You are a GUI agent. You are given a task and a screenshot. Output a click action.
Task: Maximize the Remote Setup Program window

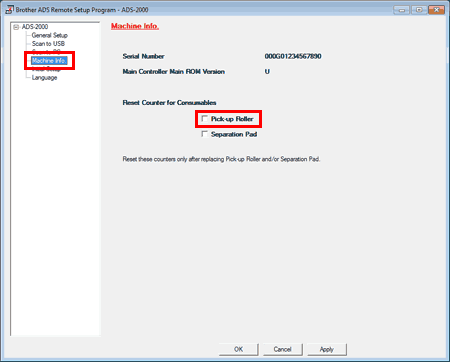pos(419,10)
